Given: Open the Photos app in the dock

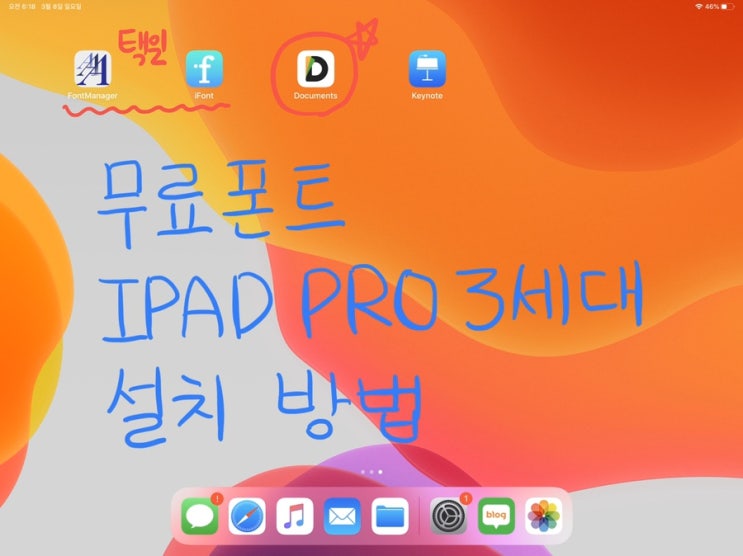Looking at the screenshot, I should coord(544,516).
